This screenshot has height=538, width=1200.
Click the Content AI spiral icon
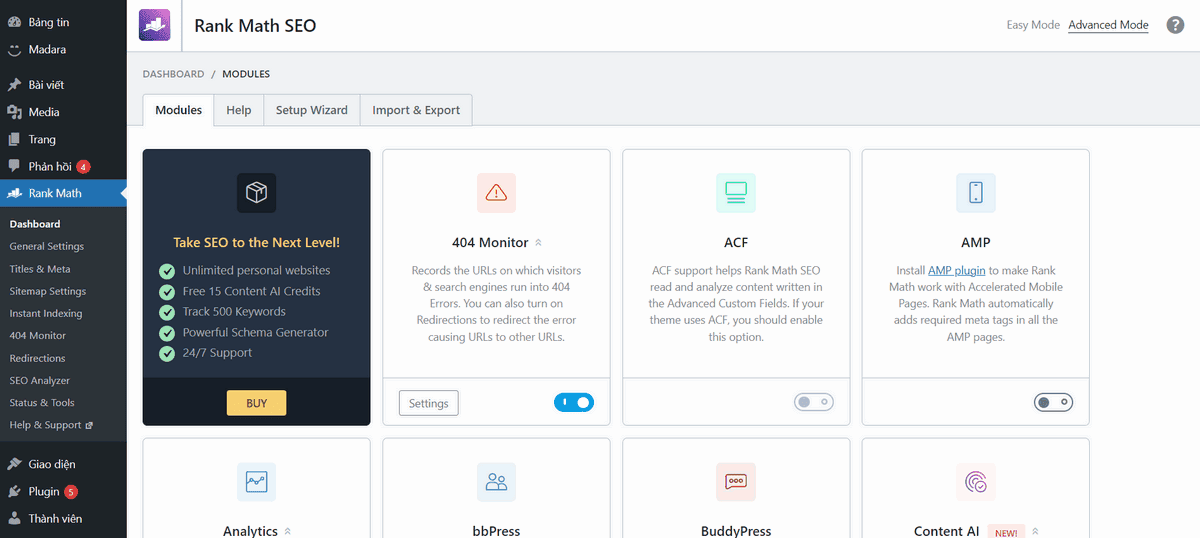tap(976, 482)
